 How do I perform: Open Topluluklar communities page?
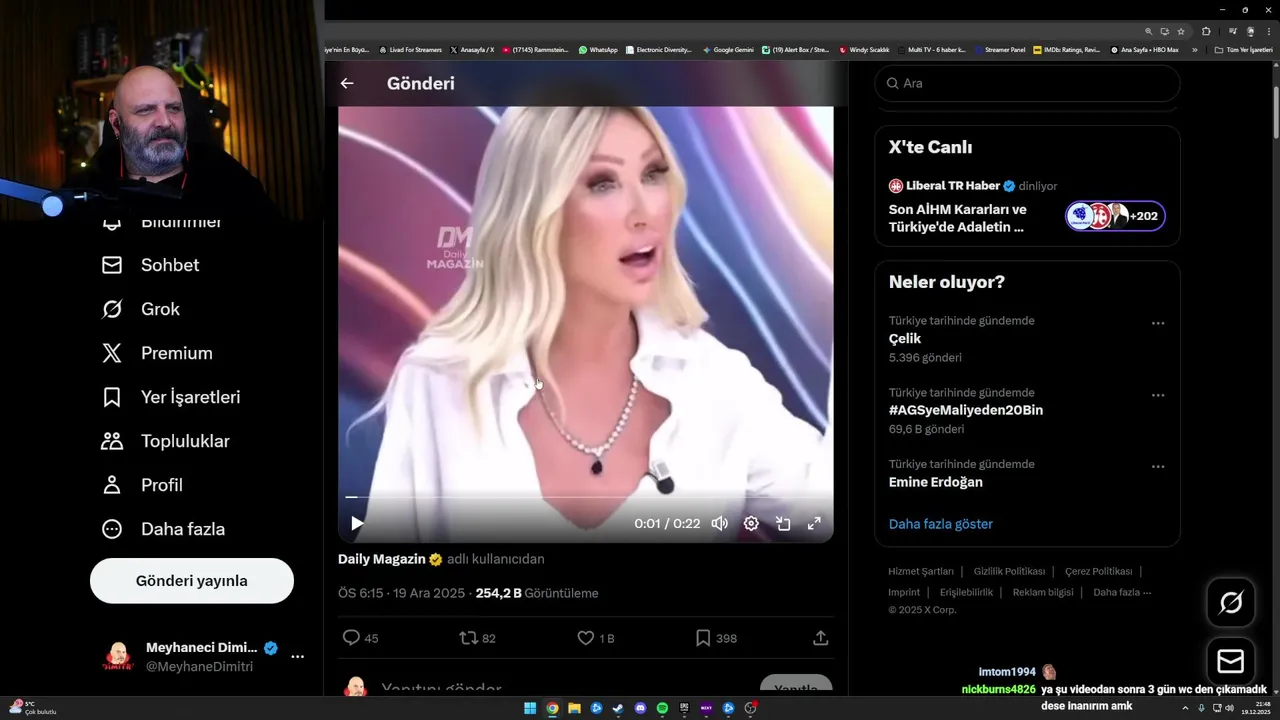[165, 441]
